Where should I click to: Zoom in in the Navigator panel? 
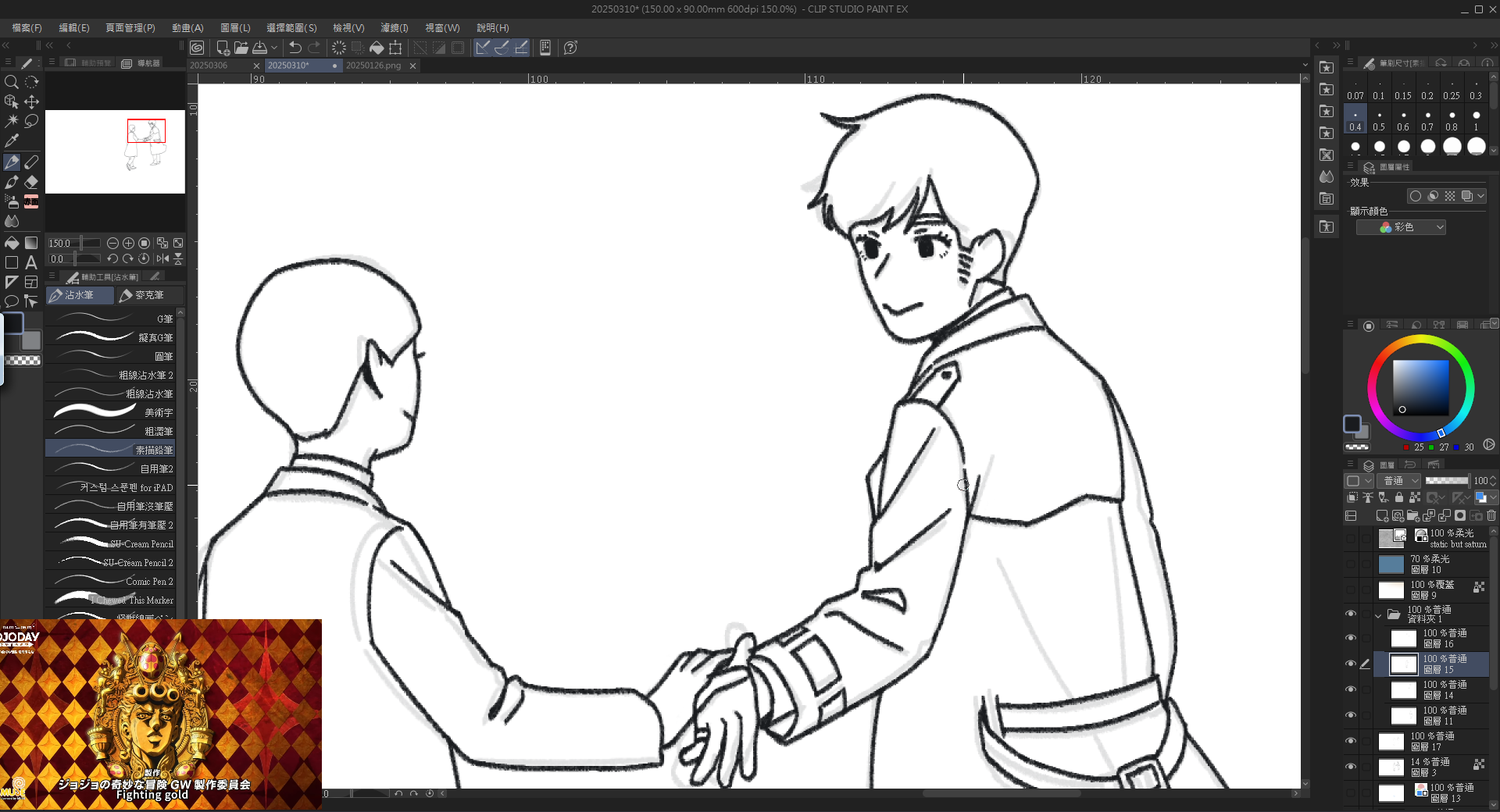(x=128, y=243)
